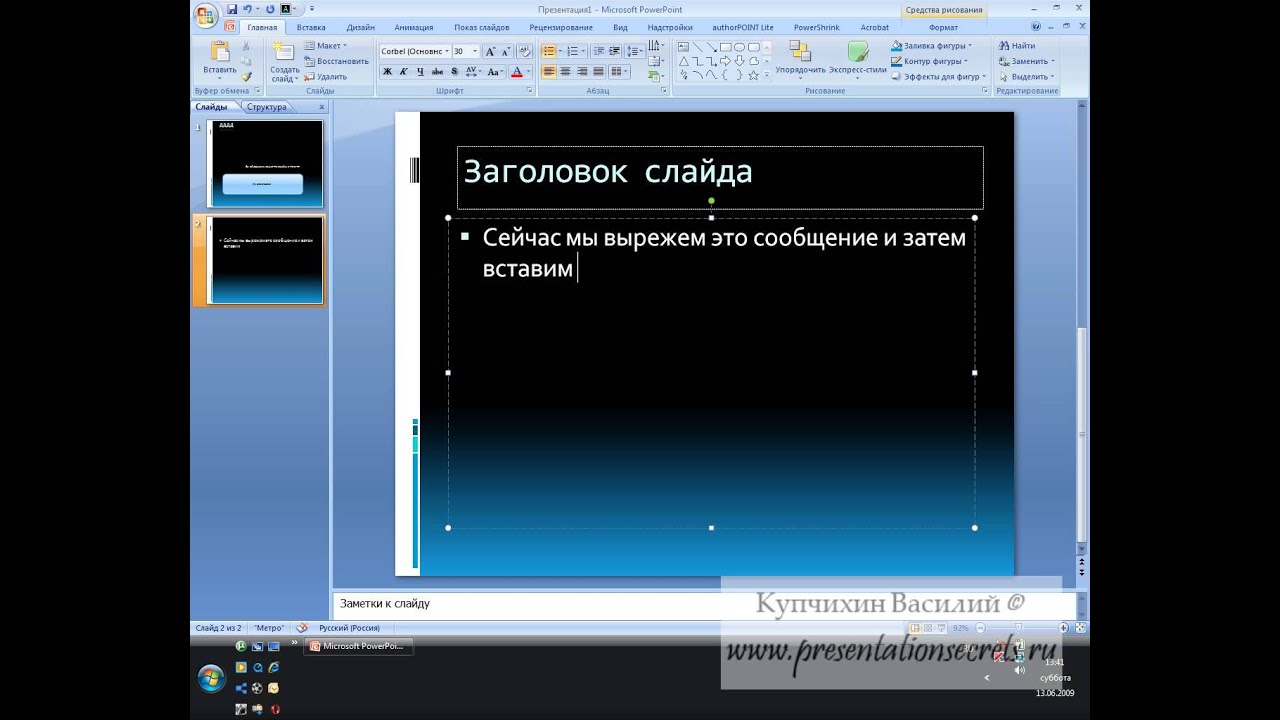Toggle italic (К) formatting
The height and width of the screenshot is (720, 1280).
[x=404, y=72]
